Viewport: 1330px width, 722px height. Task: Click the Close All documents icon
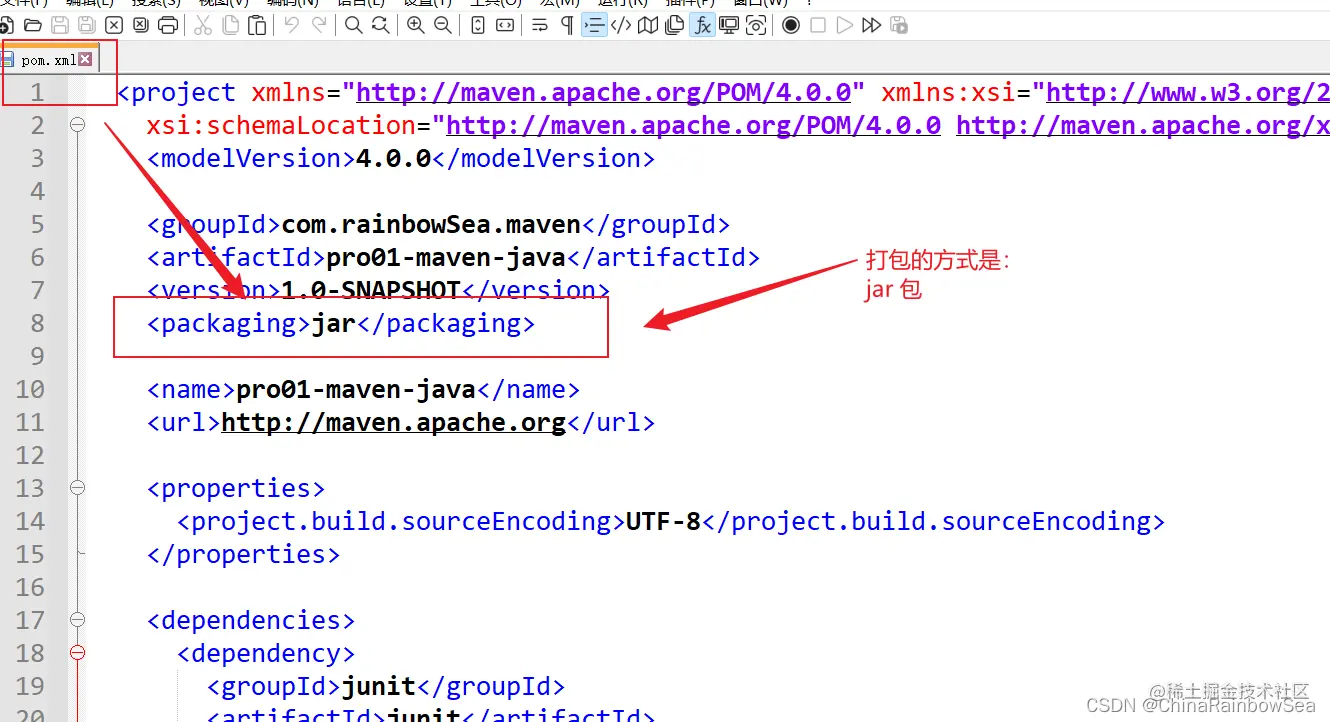click(x=141, y=25)
